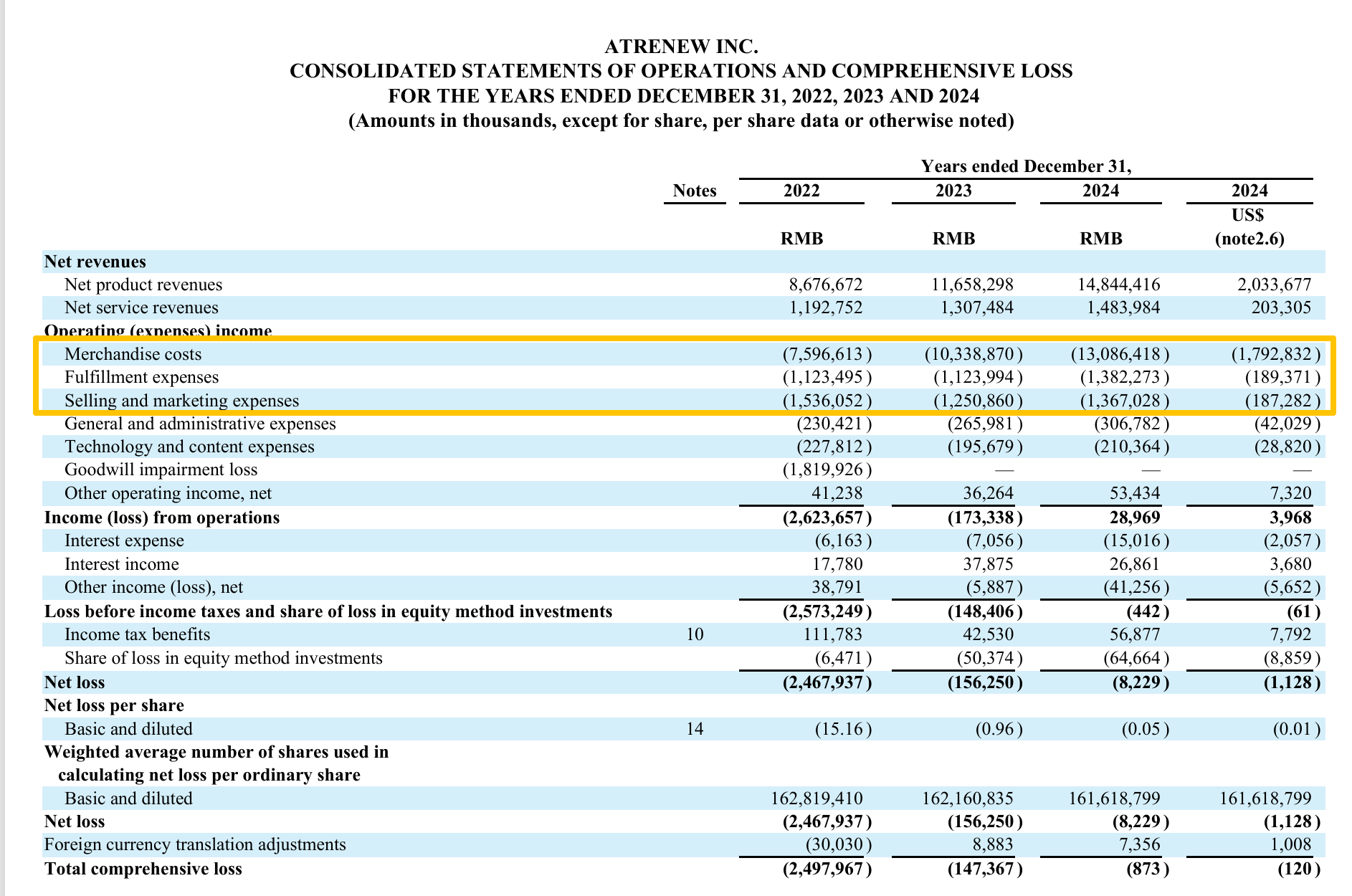Click the 8,883 translation adjustment value
The image size is (1352, 896).
pyautogui.click(x=992, y=844)
